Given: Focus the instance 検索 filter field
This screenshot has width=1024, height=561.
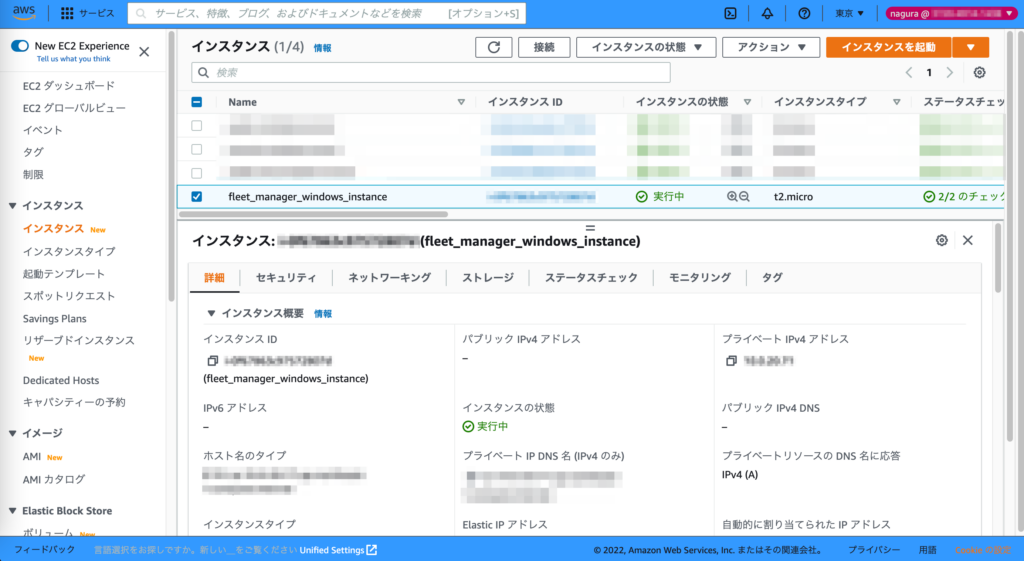Looking at the screenshot, I should (x=431, y=72).
